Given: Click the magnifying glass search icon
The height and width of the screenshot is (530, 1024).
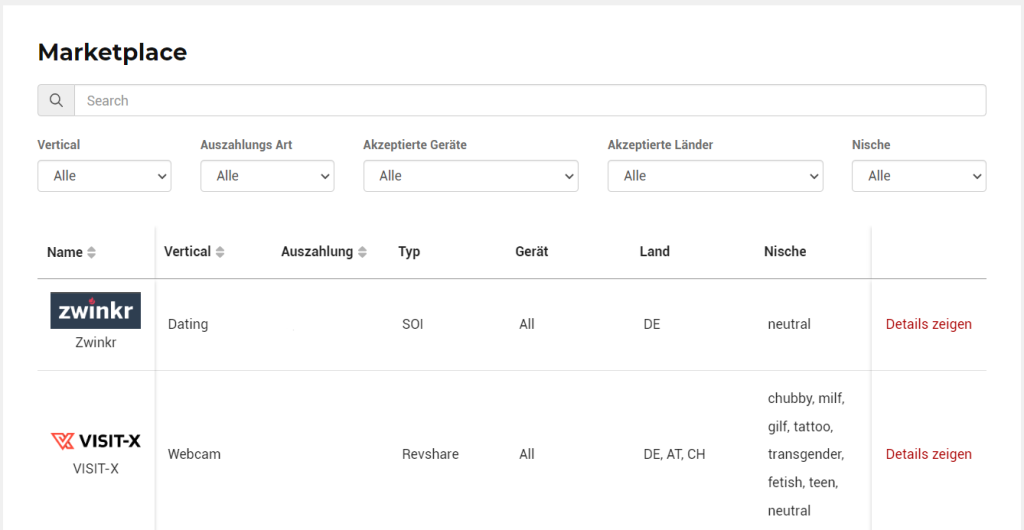Looking at the screenshot, I should pos(56,101).
